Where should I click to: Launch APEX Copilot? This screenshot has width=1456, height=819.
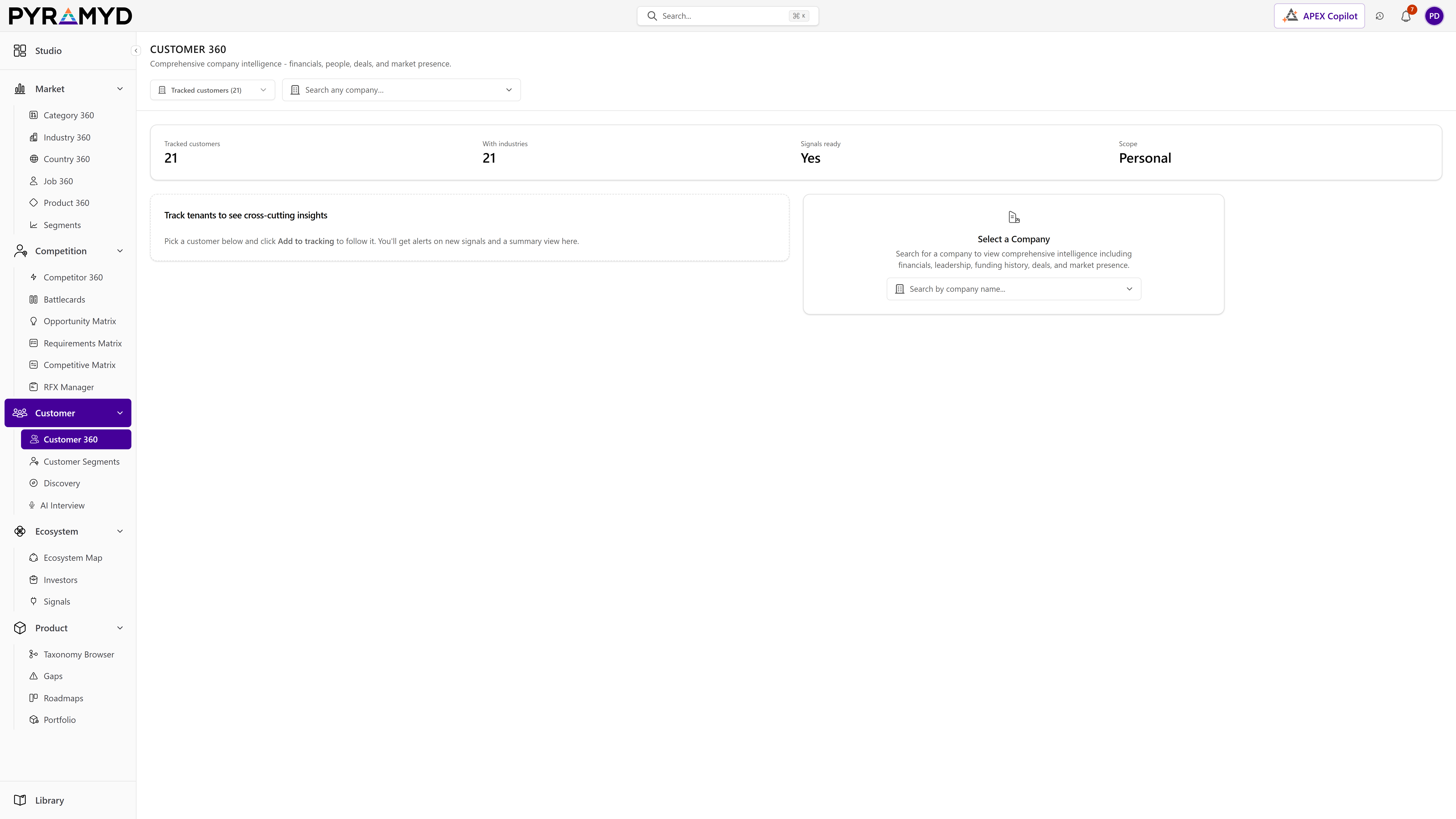tap(1319, 16)
